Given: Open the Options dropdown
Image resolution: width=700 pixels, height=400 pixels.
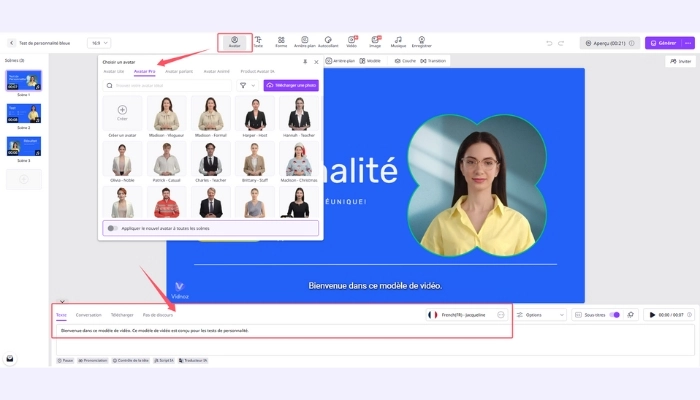Looking at the screenshot, I should (540, 315).
